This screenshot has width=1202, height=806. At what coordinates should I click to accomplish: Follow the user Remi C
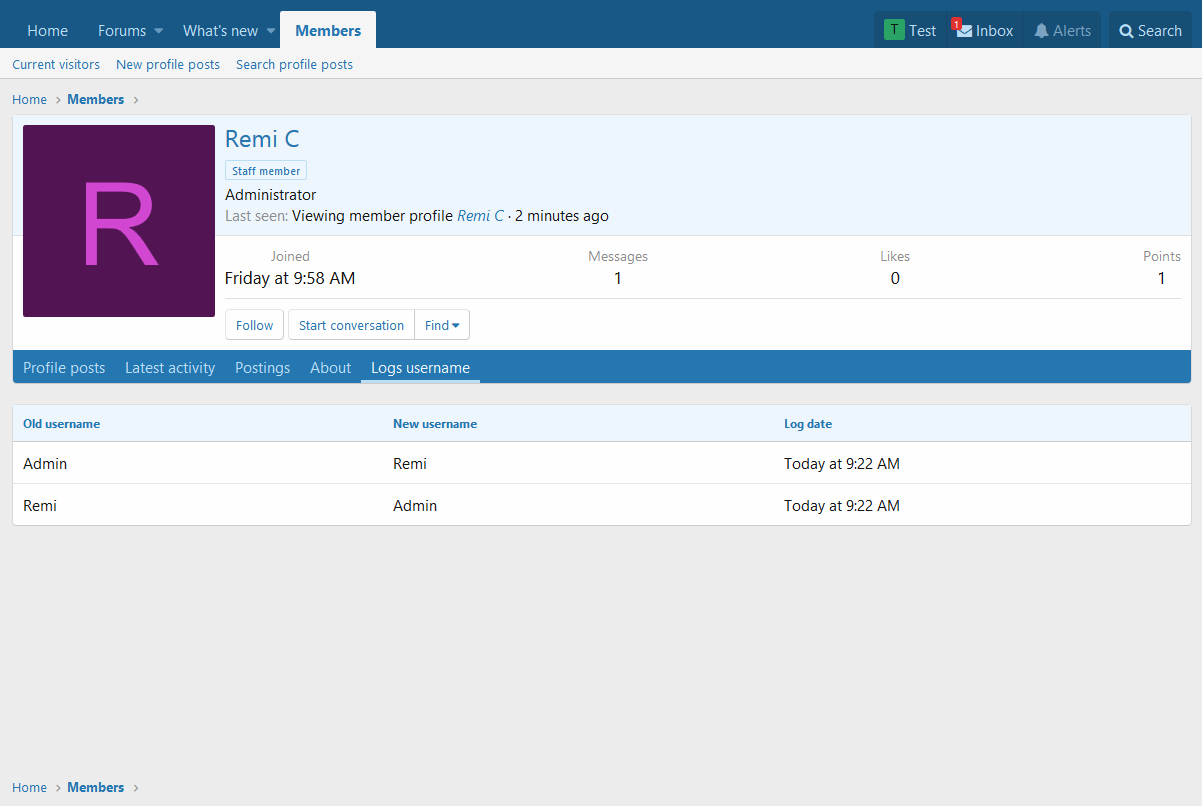click(254, 325)
